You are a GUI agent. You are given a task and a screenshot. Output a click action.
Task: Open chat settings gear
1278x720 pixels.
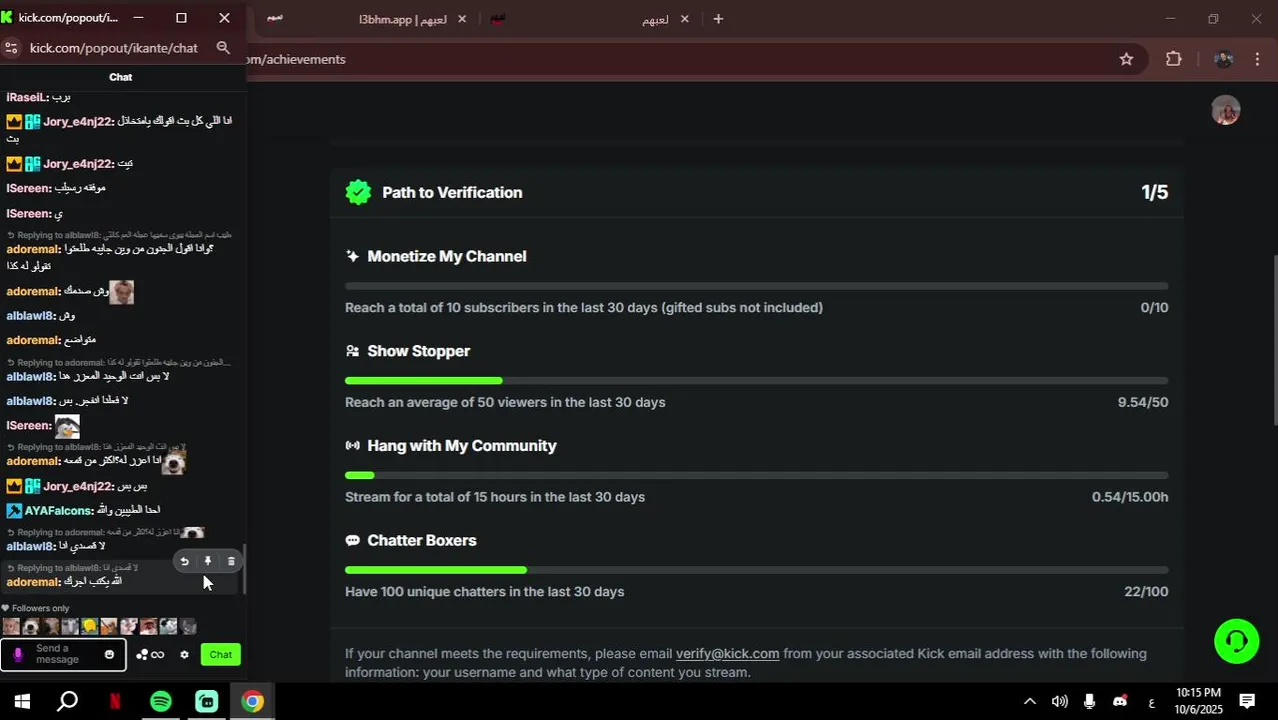184,655
